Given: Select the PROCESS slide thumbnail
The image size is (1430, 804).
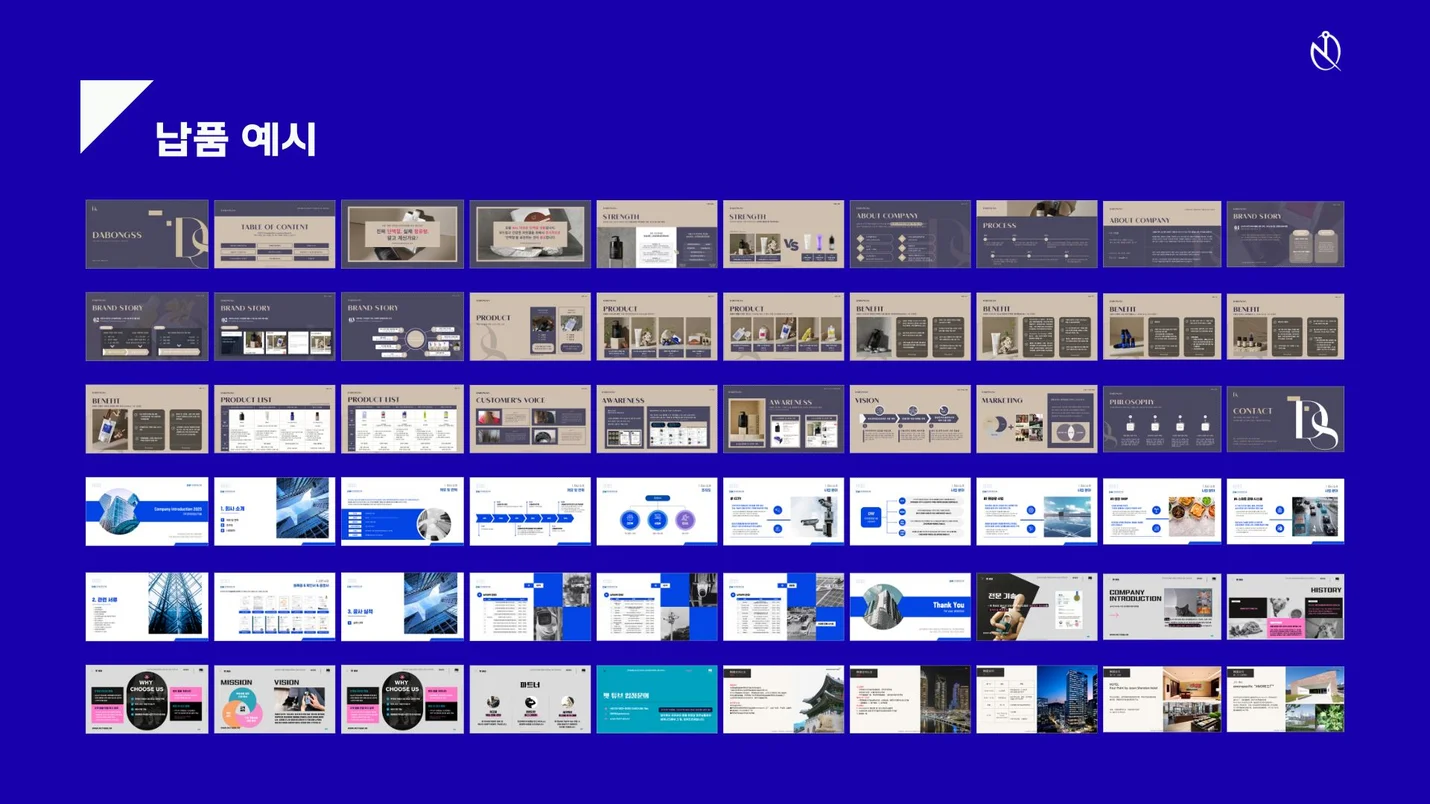Looking at the screenshot, I should [1036, 235].
